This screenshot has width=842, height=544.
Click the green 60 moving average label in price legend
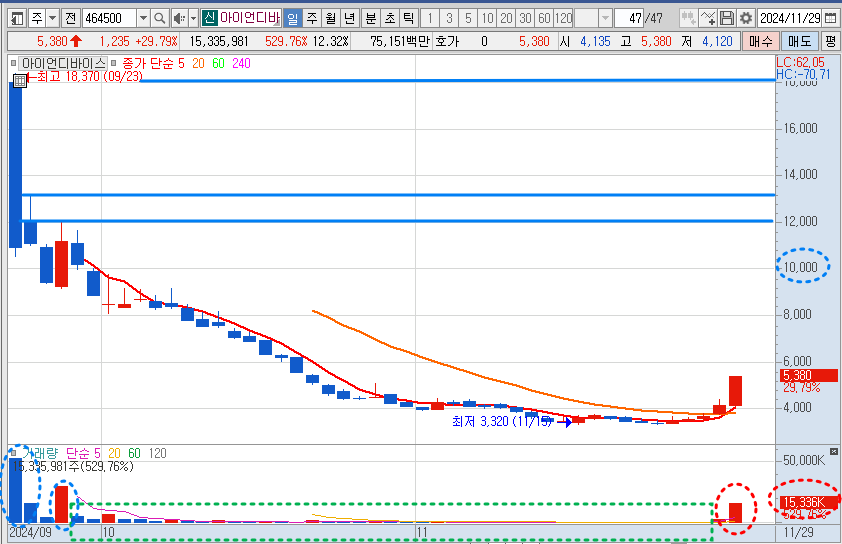(x=218, y=63)
